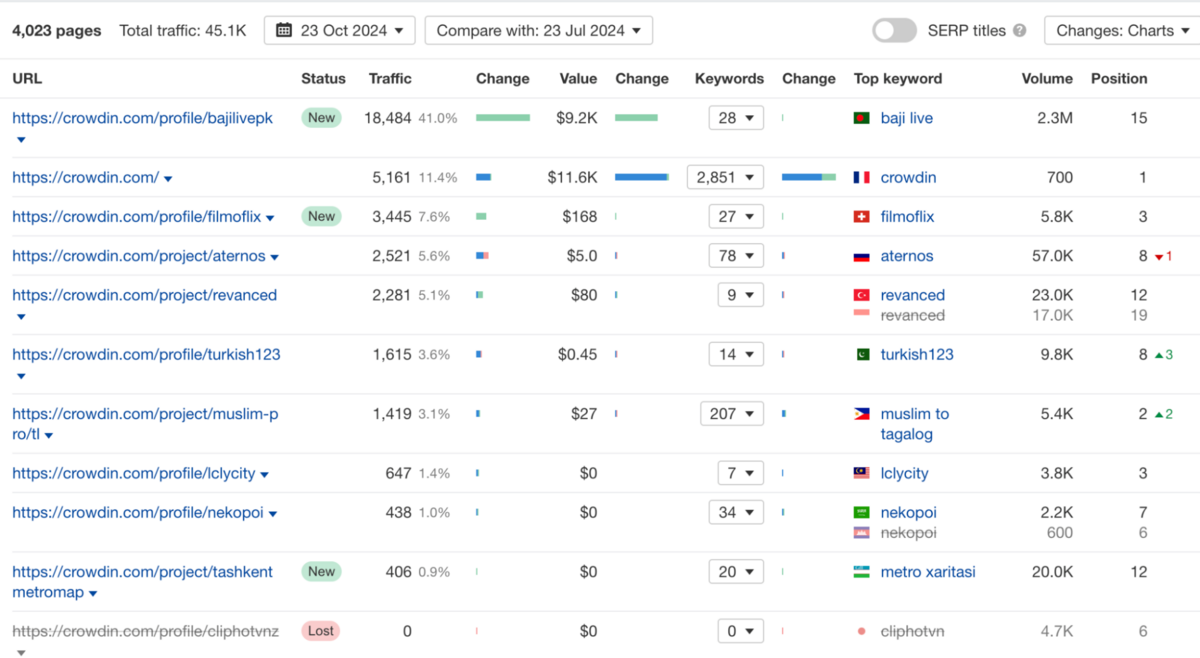Click the calendar icon beside 23 Oct 2024

coord(284,31)
